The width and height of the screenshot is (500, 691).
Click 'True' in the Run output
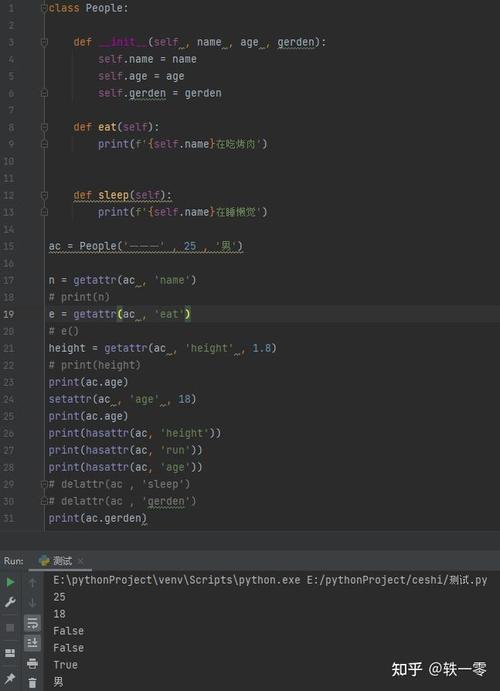65,665
